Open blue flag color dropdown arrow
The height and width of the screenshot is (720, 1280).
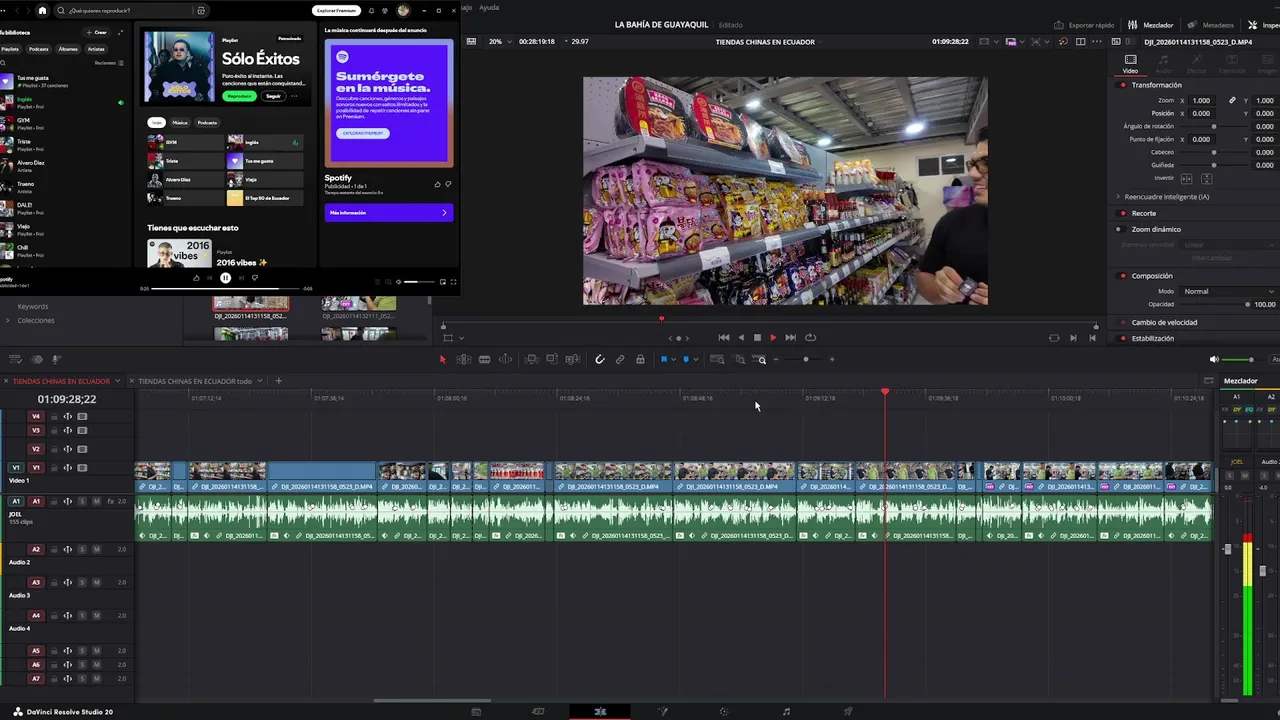coord(673,359)
